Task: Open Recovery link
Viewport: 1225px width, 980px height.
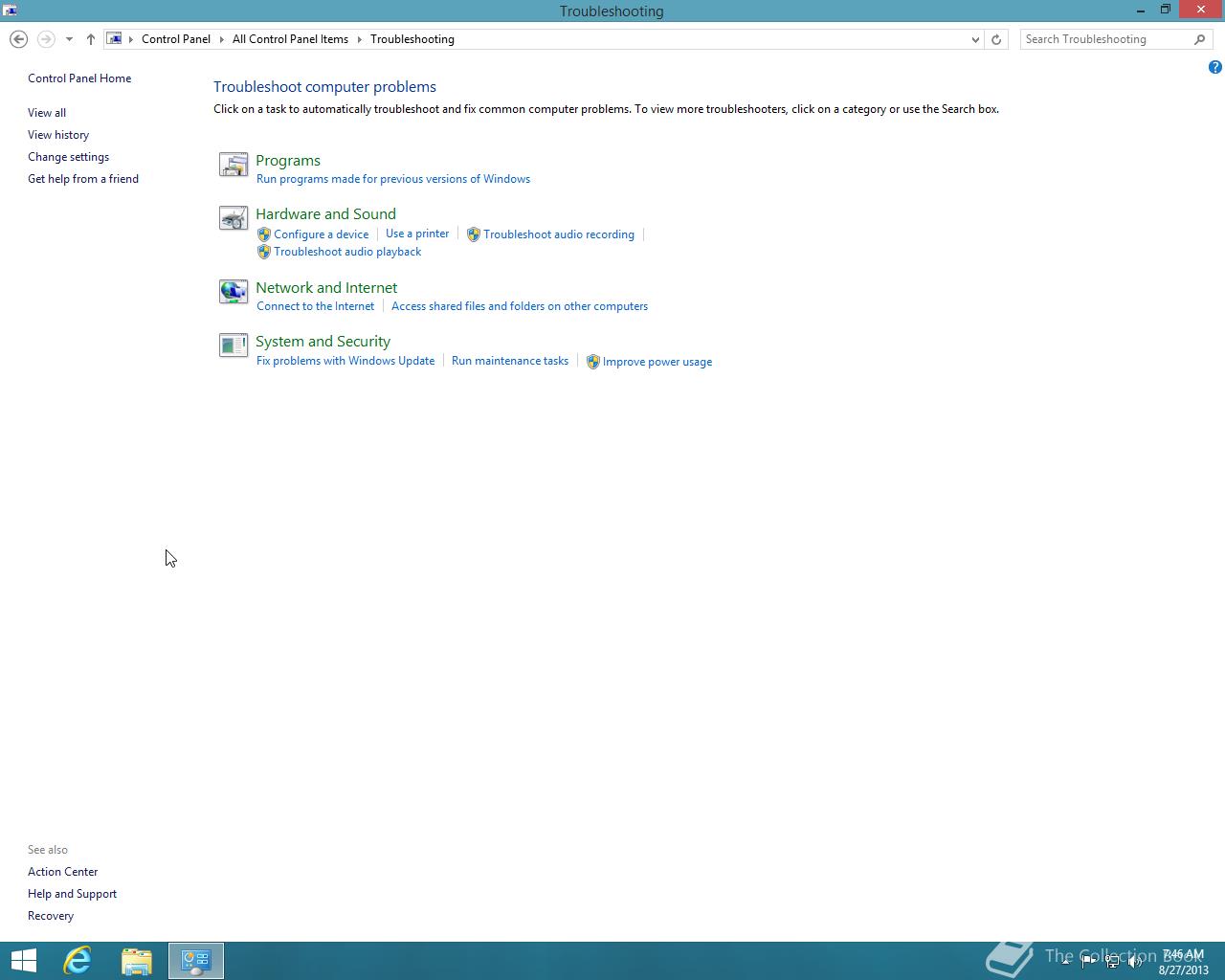Action: coord(51,916)
